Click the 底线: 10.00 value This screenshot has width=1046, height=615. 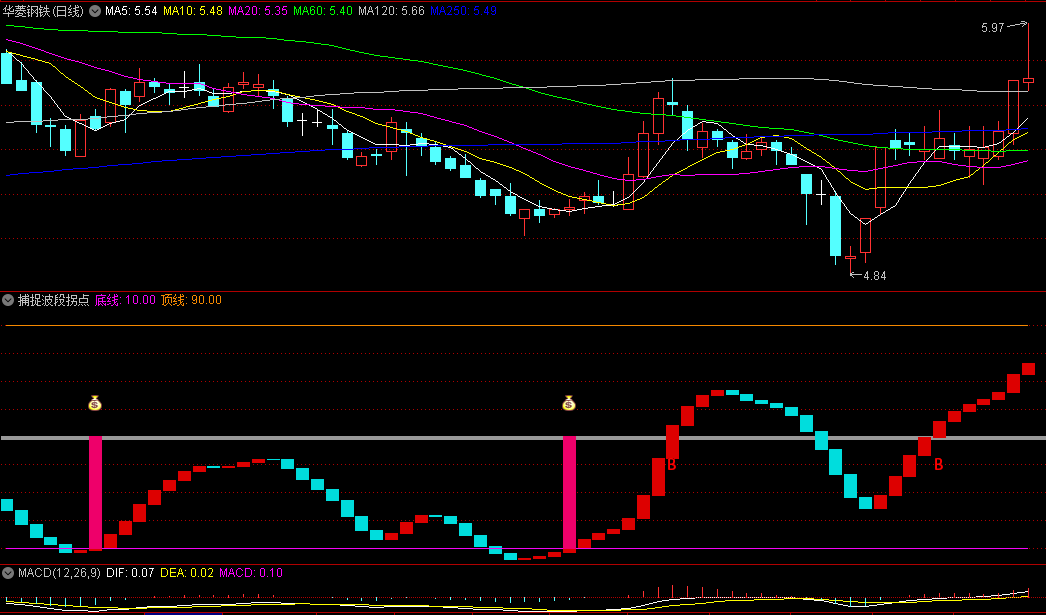click(125, 300)
